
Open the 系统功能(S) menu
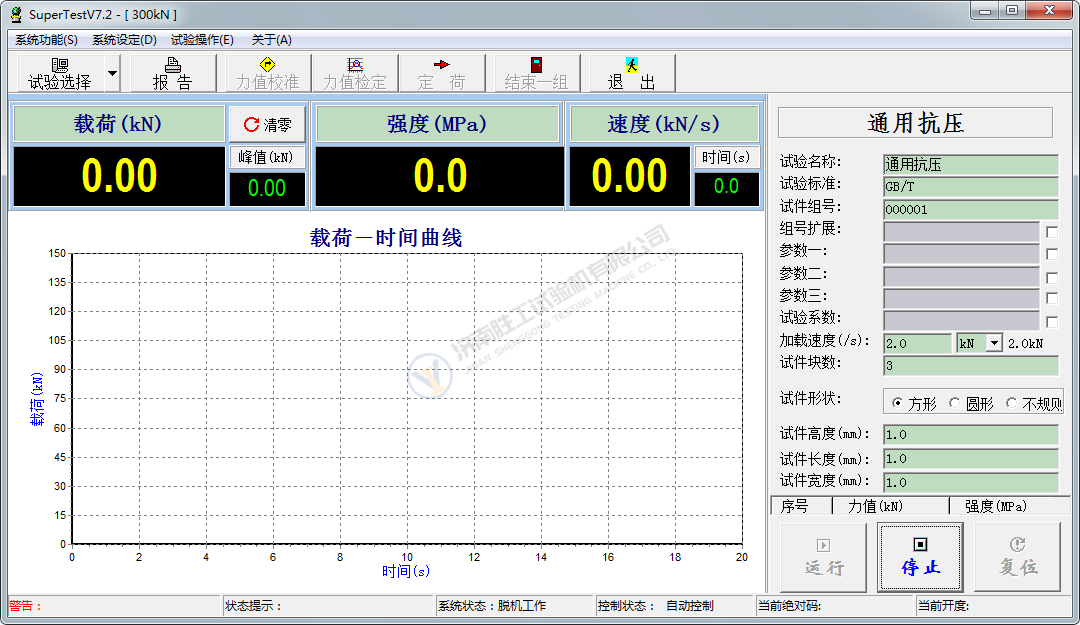coord(46,40)
